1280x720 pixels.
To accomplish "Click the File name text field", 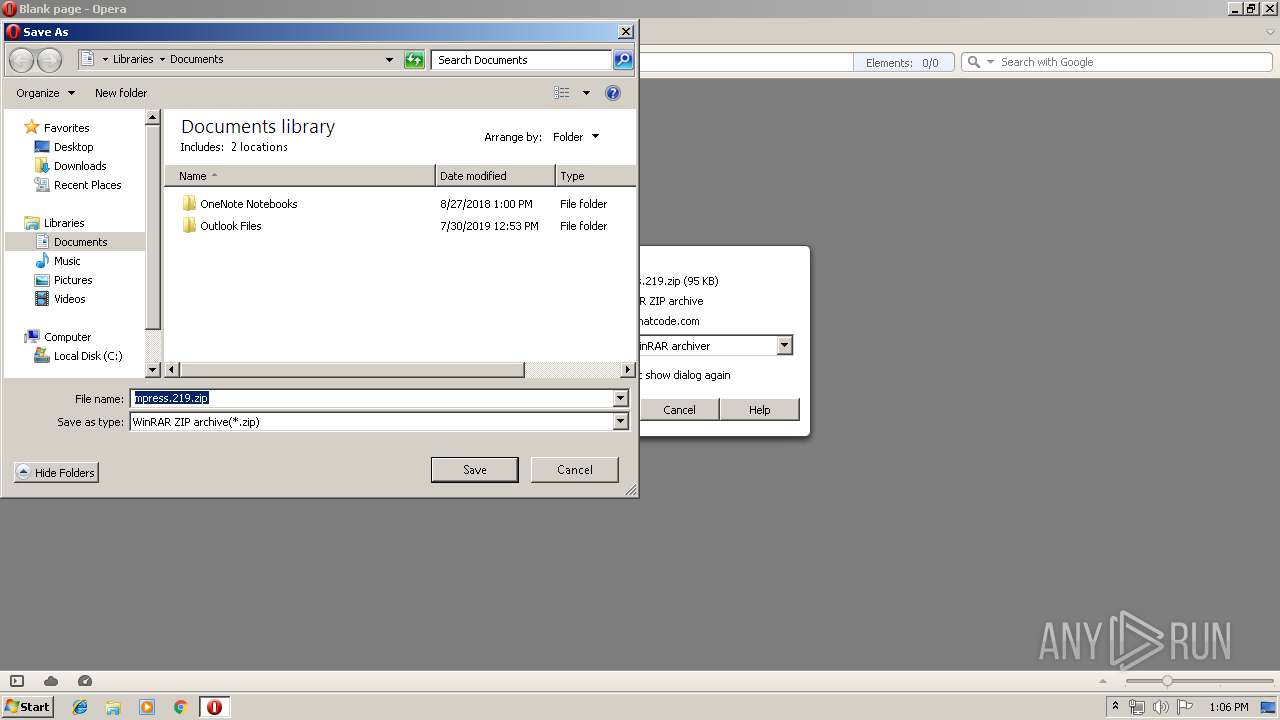I will [x=372, y=398].
